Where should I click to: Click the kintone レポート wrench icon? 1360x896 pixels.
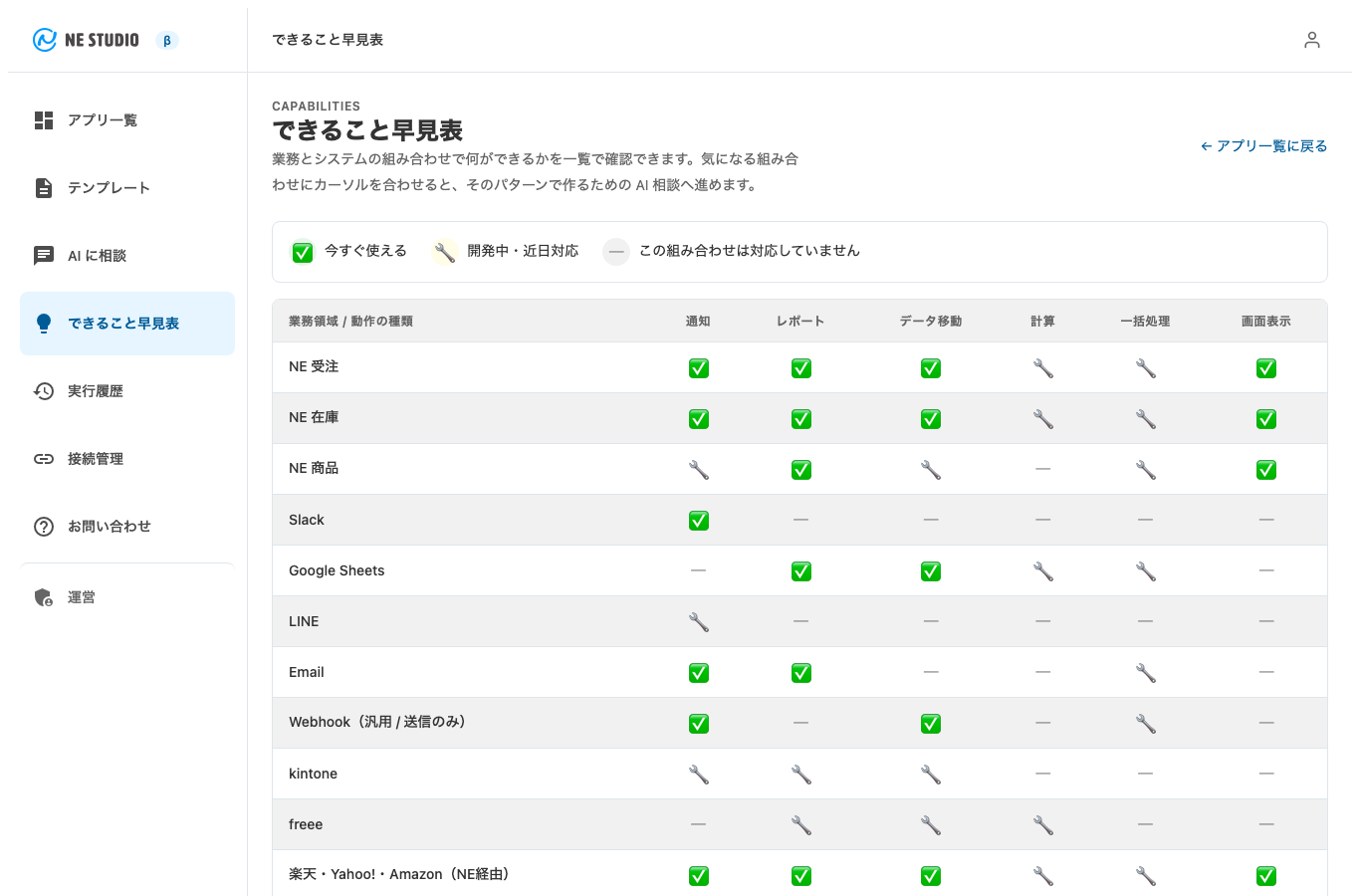click(x=801, y=775)
